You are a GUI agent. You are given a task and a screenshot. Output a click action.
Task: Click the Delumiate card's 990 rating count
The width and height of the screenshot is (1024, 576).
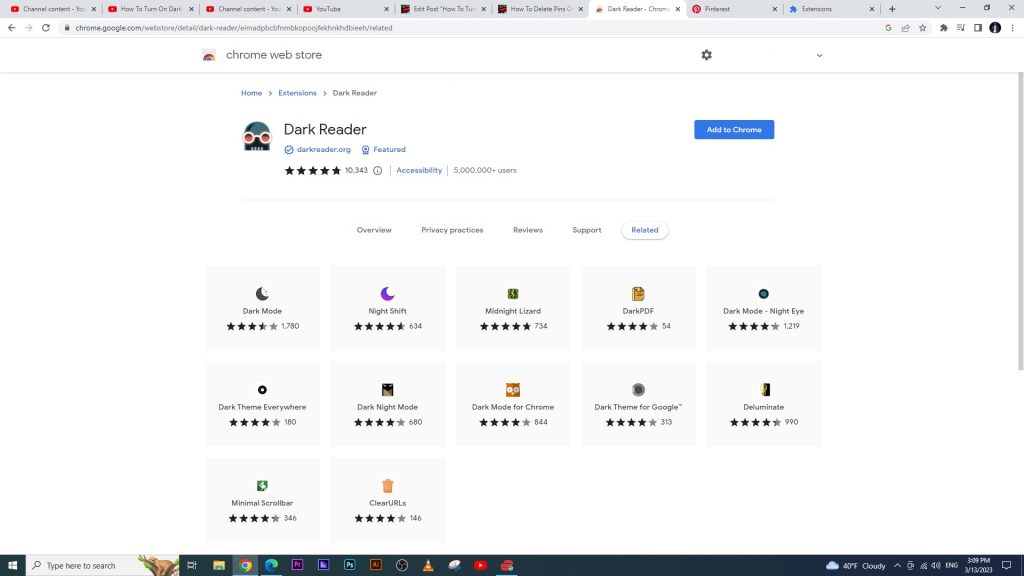click(792, 422)
